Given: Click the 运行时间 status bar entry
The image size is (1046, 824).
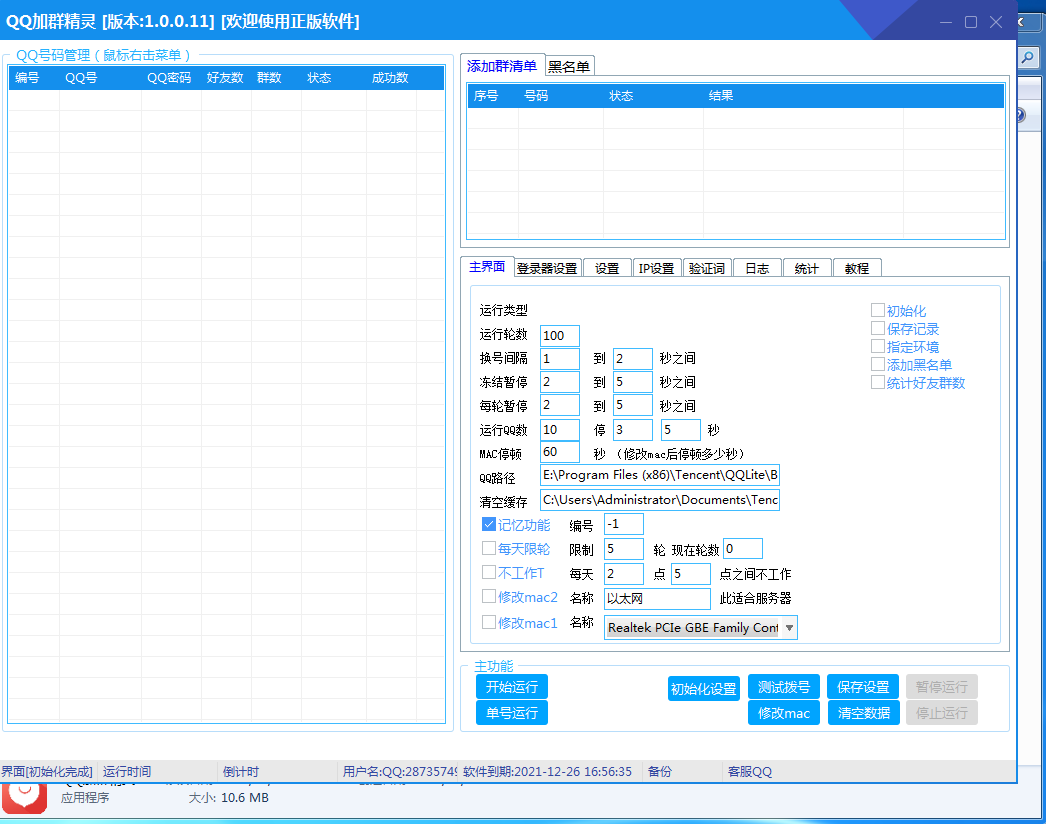Looking at the screenshot, I should 127,772.
